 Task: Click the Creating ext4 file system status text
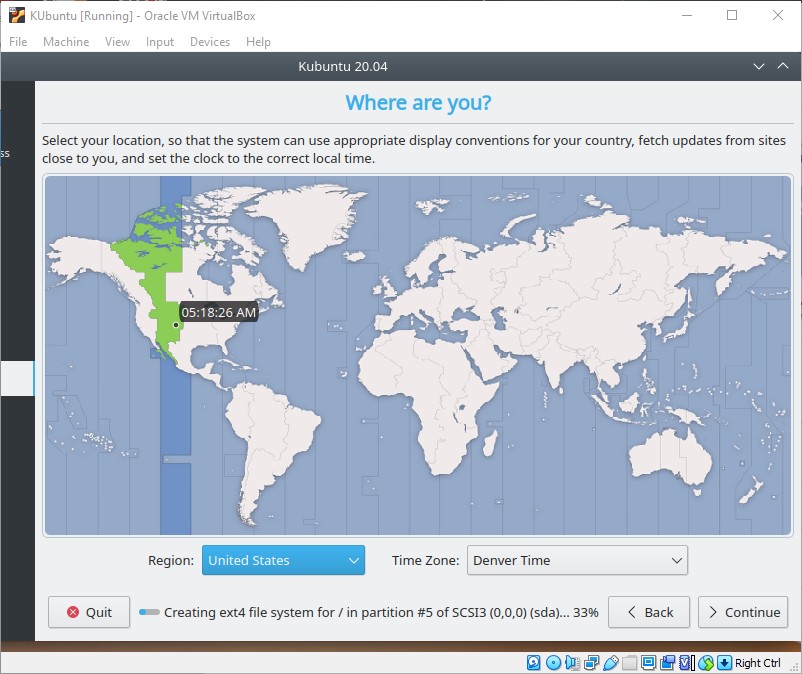point(381,612)
